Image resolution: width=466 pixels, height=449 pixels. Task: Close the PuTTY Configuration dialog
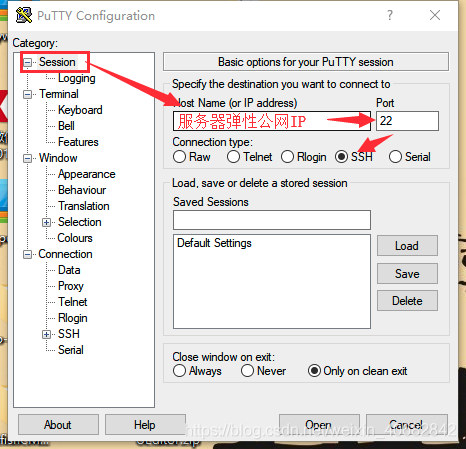tap(435, 15)
